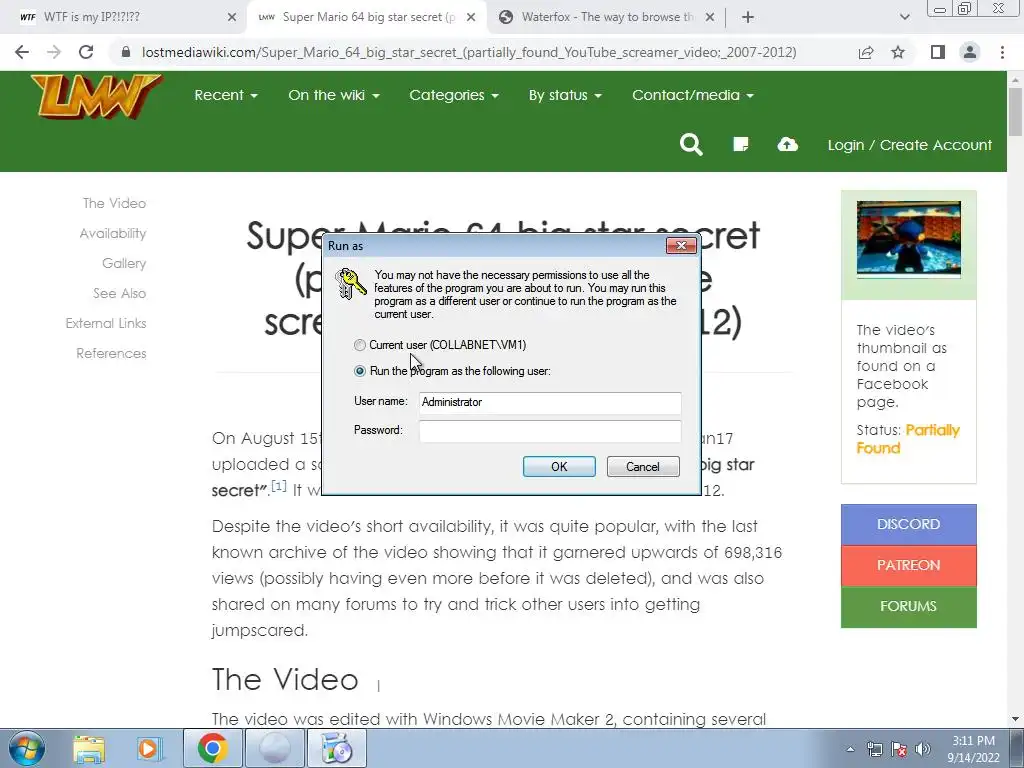Viewport: 1024px width, 768px height.
Task: Expand the On the wiki menu
Action: [334, 95]
